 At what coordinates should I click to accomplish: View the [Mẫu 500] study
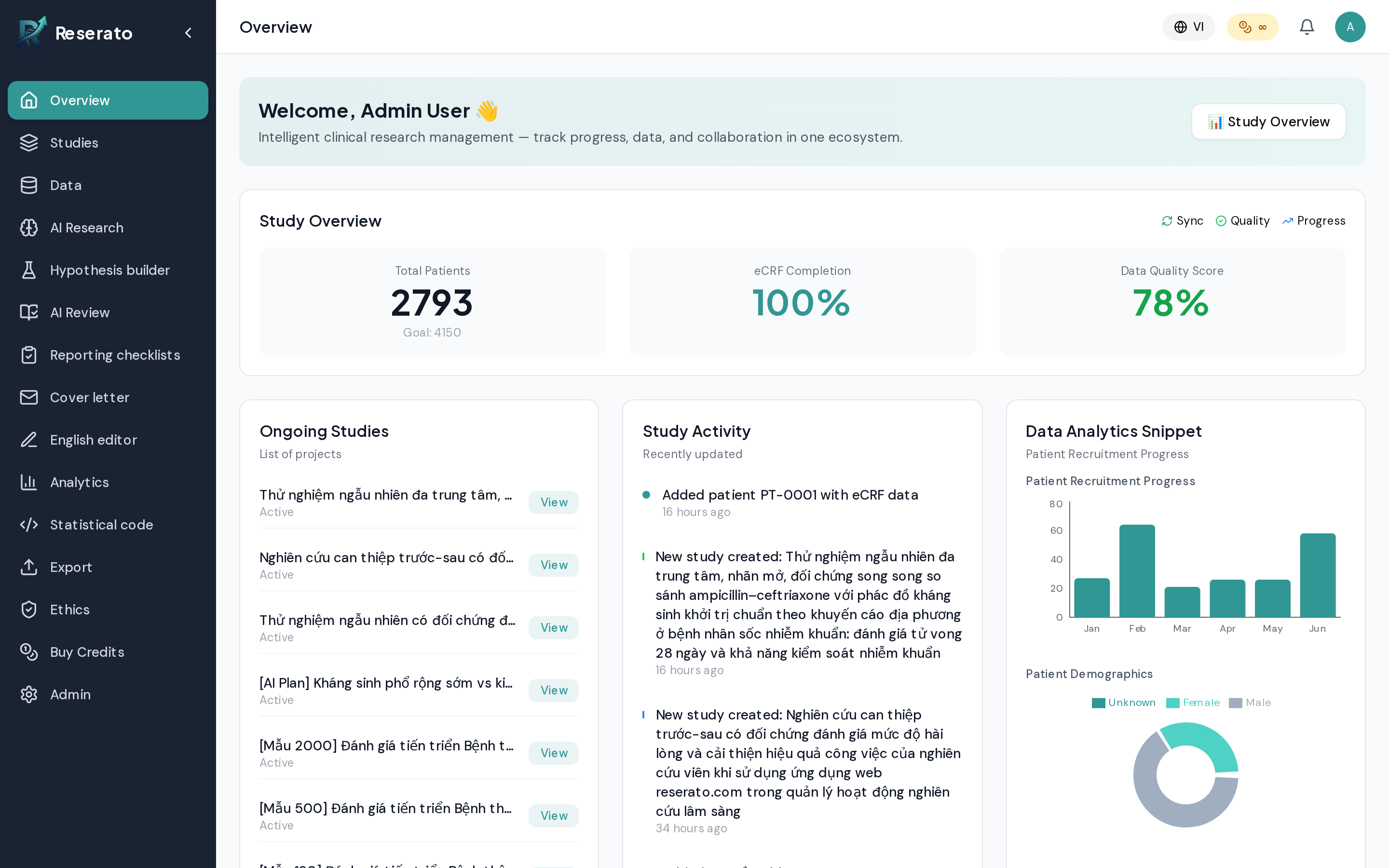click(x=553, y=815)
